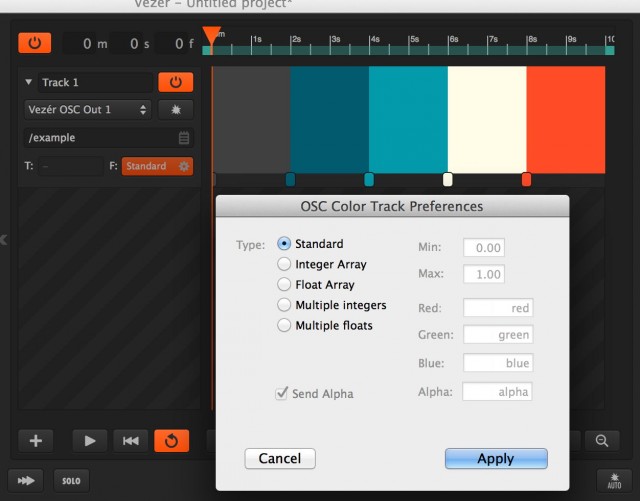Select Multiple floats radio option
This screenshot has width=640, height=501.
pos(284,326)
